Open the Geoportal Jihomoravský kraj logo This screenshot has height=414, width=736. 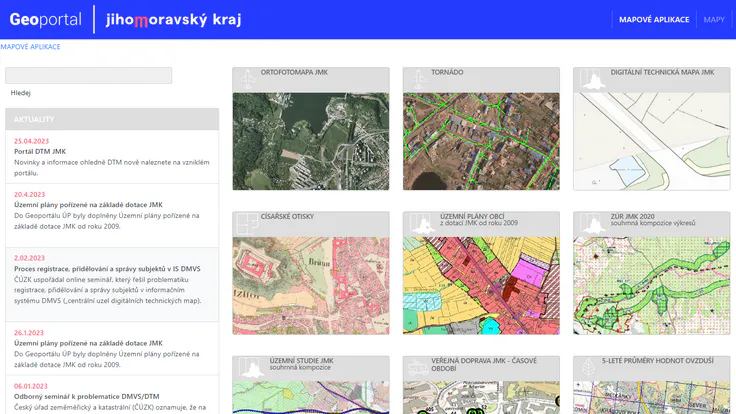point(125,20)
